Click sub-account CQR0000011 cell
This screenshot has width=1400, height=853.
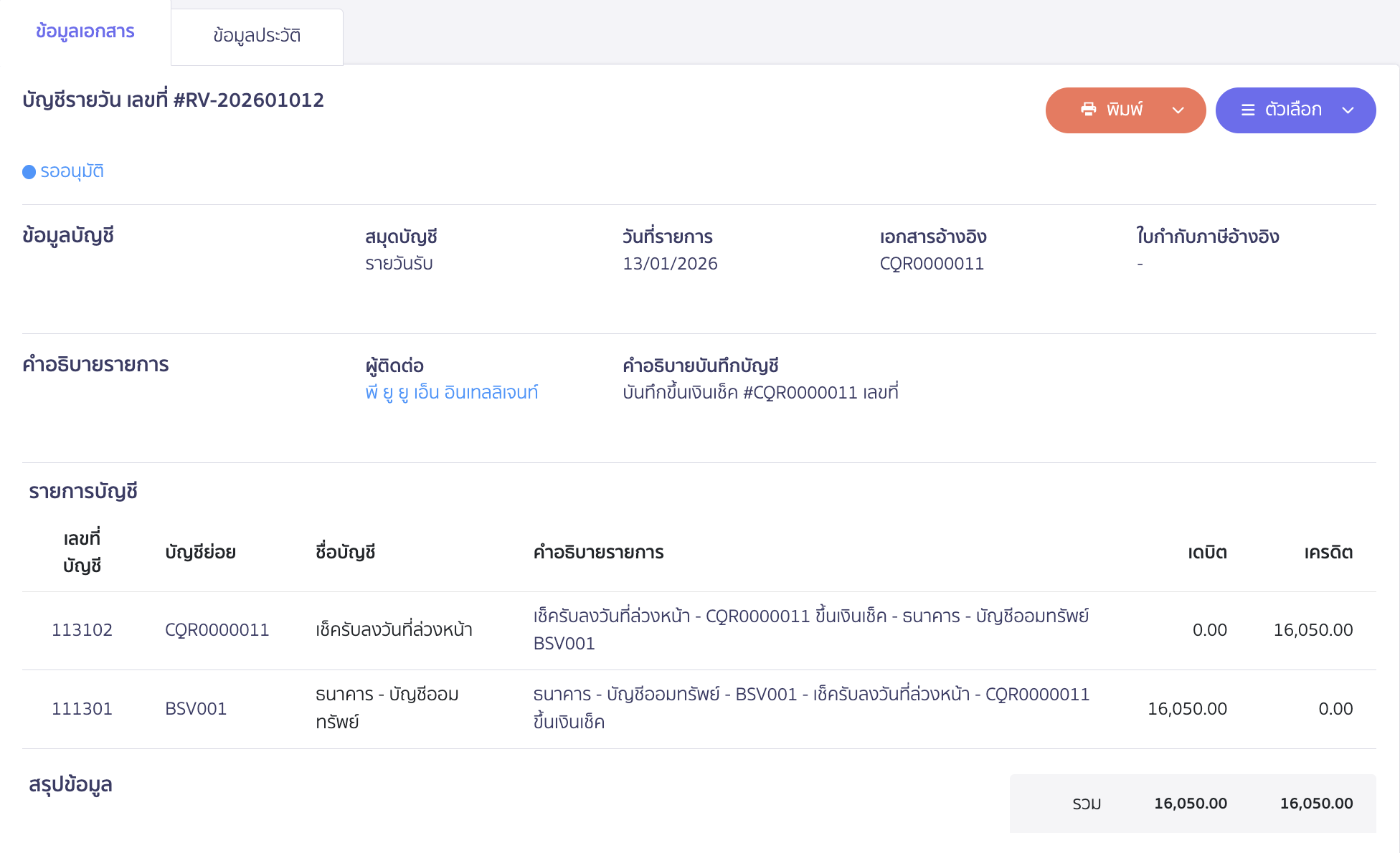click(217, 630)
